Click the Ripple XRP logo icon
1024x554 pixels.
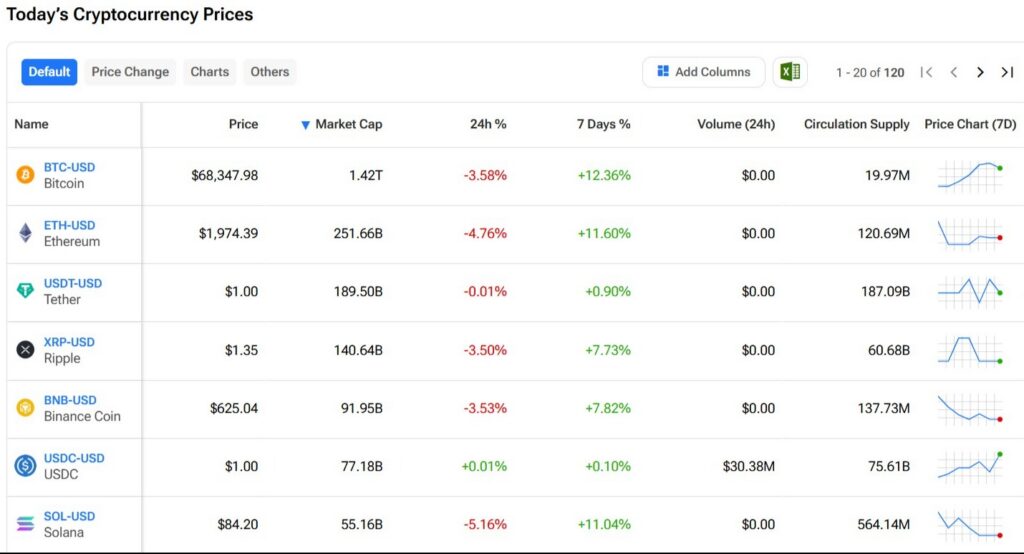pos(25,350)
